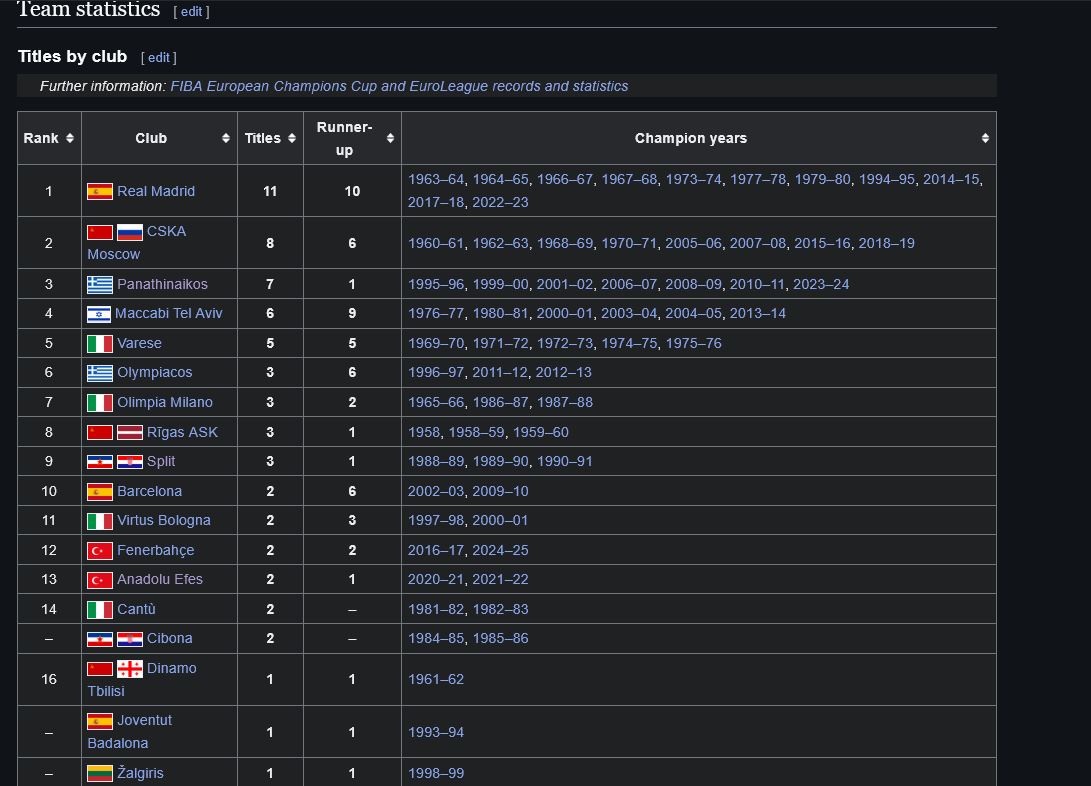The width and height of the screenshot is (1091, 786).
Task: Open Rīgas ASK club page
Action: point(182,433)
